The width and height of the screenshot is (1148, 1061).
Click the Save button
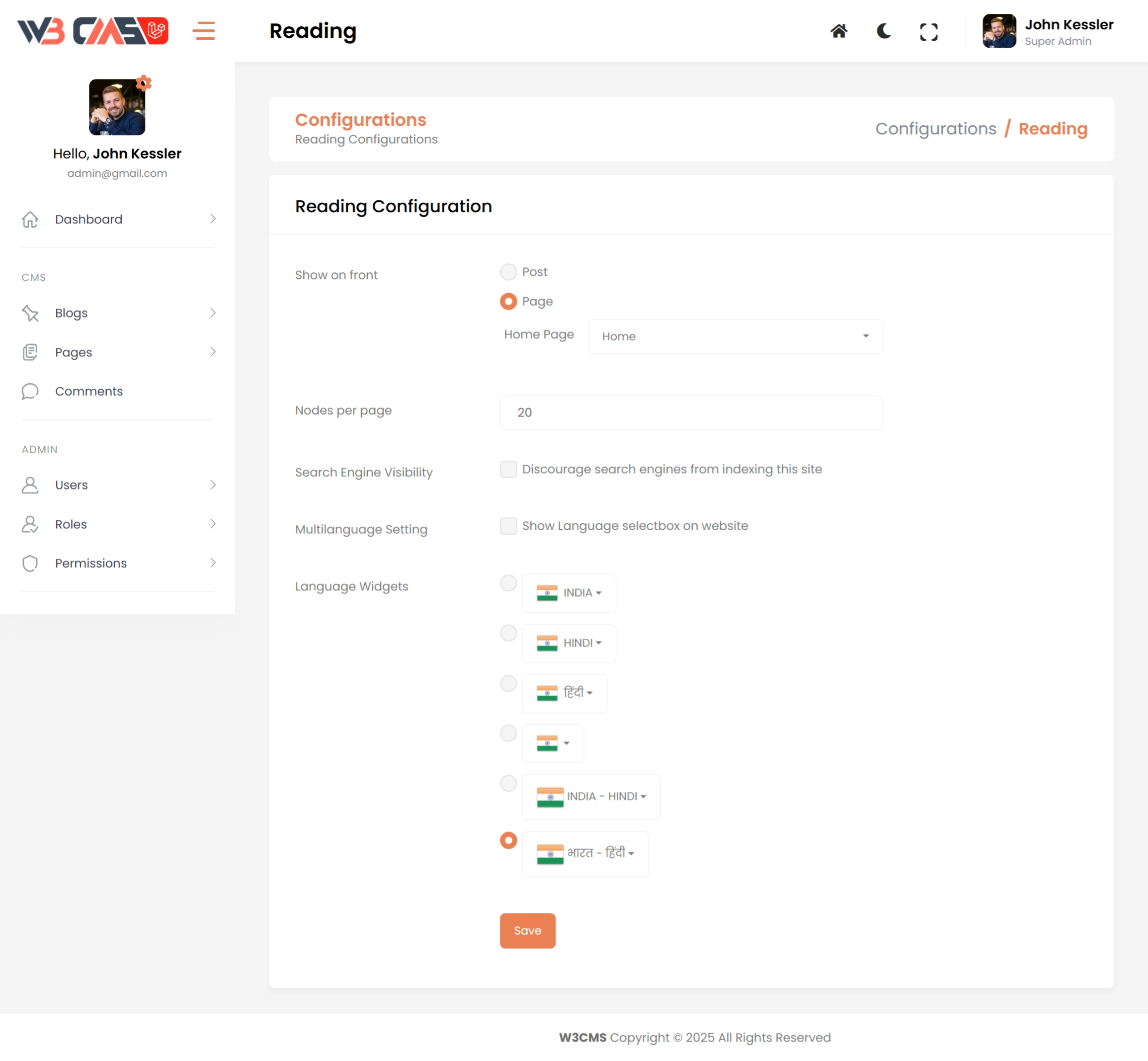pos(527,931)
